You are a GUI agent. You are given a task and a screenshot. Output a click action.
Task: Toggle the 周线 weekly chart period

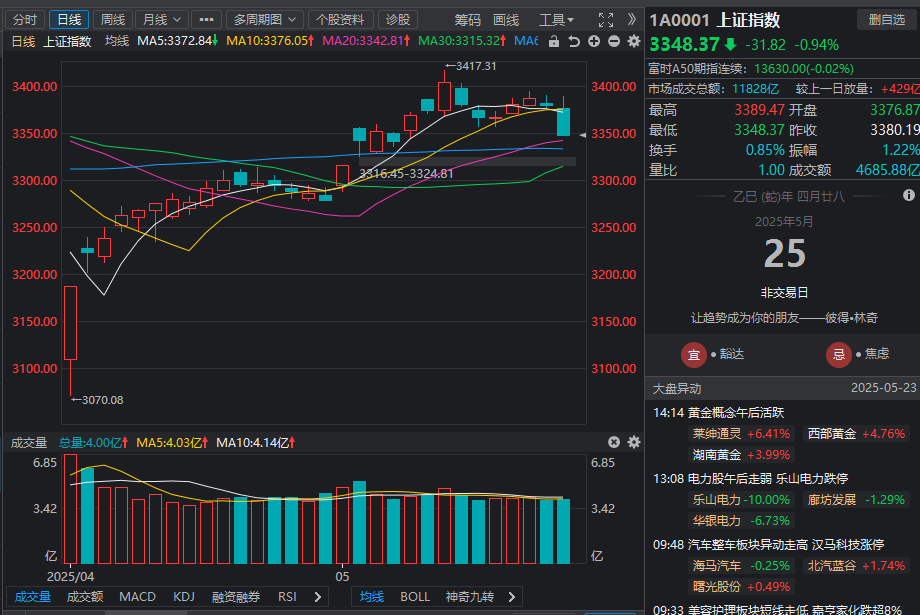(113, 19)
